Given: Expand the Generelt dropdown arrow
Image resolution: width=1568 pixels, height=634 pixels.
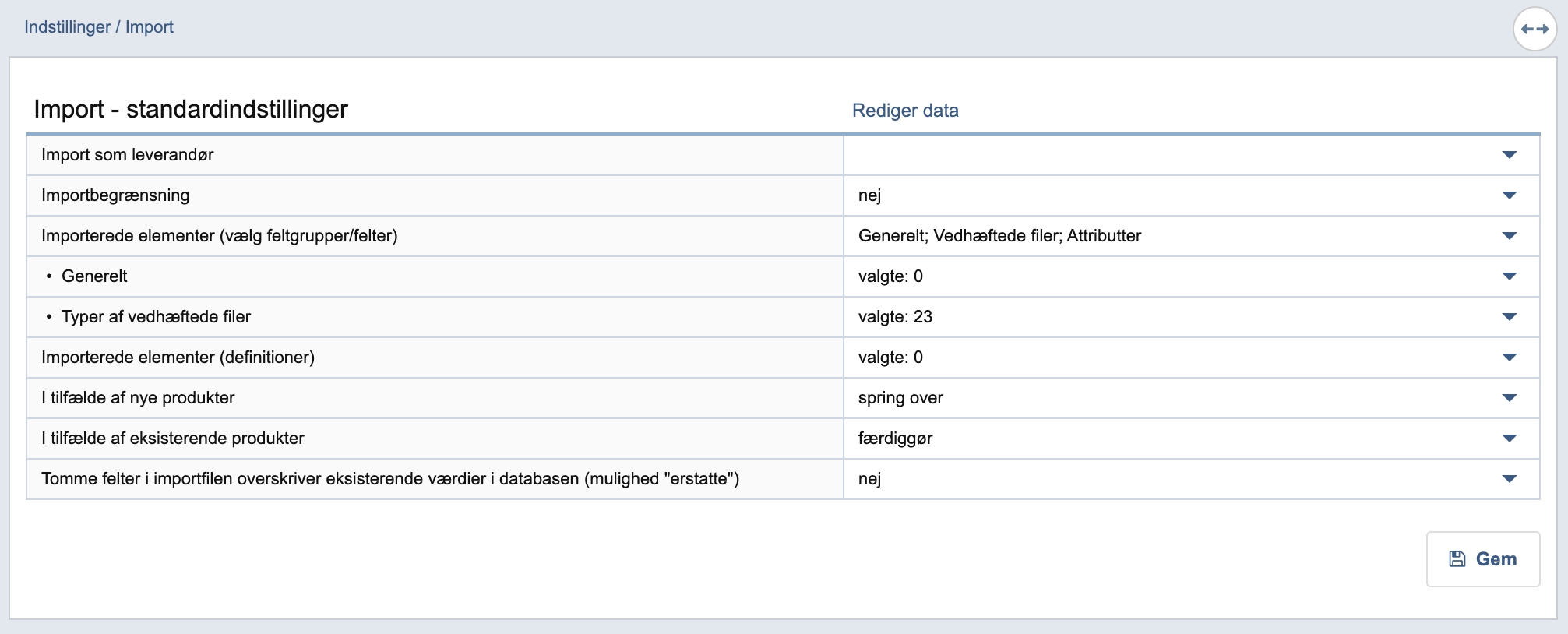Looking at the screenshot, I should (1509, 276).
